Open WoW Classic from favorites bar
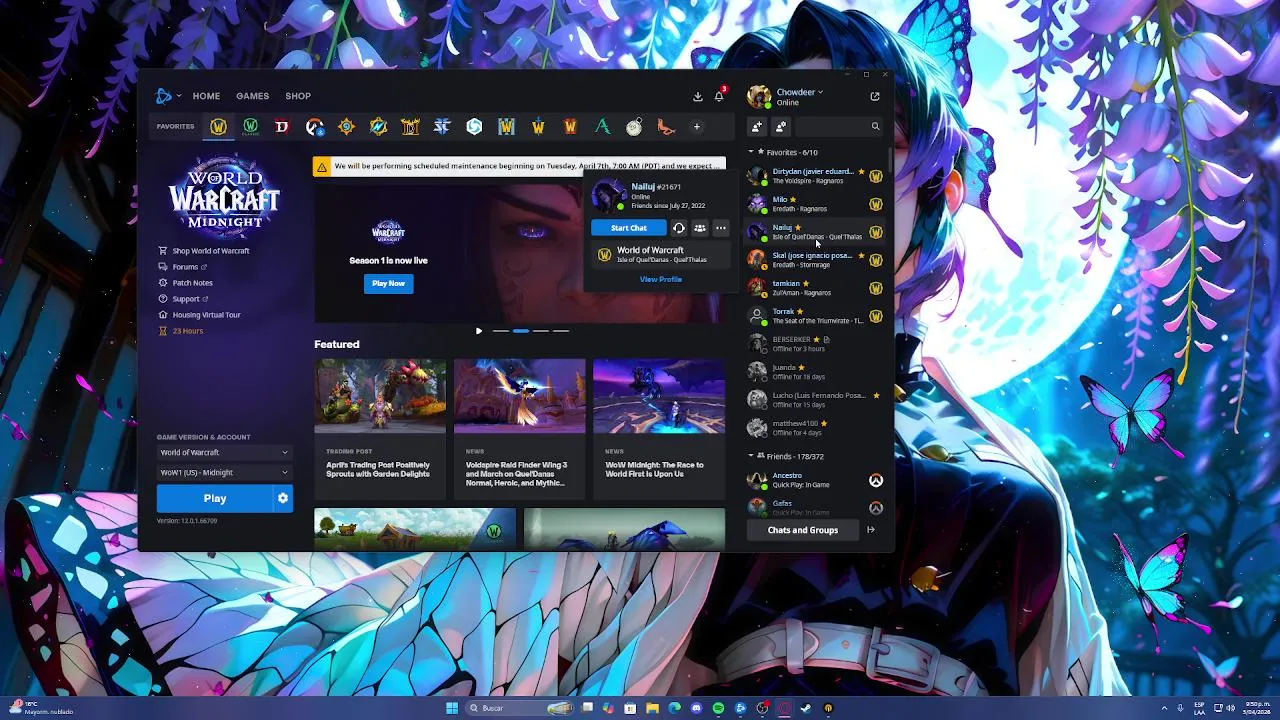Viewport: 1280px width, 720px height. click(x=251, y=127)
